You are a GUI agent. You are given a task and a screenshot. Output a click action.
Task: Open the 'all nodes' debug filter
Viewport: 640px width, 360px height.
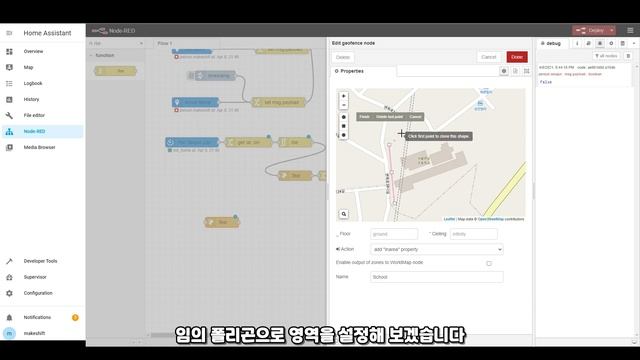coord(606,56)
